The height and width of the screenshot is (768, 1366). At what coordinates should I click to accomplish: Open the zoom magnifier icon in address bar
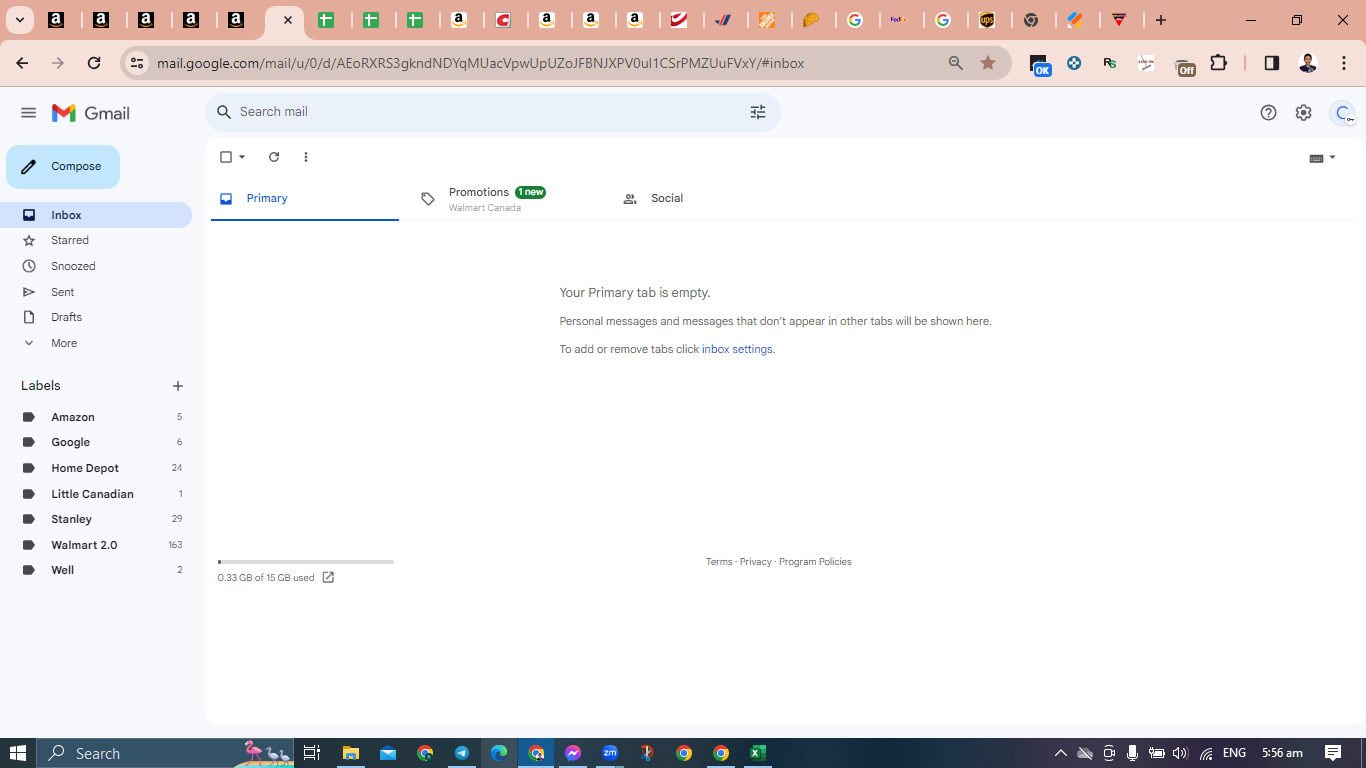(956, 63)
